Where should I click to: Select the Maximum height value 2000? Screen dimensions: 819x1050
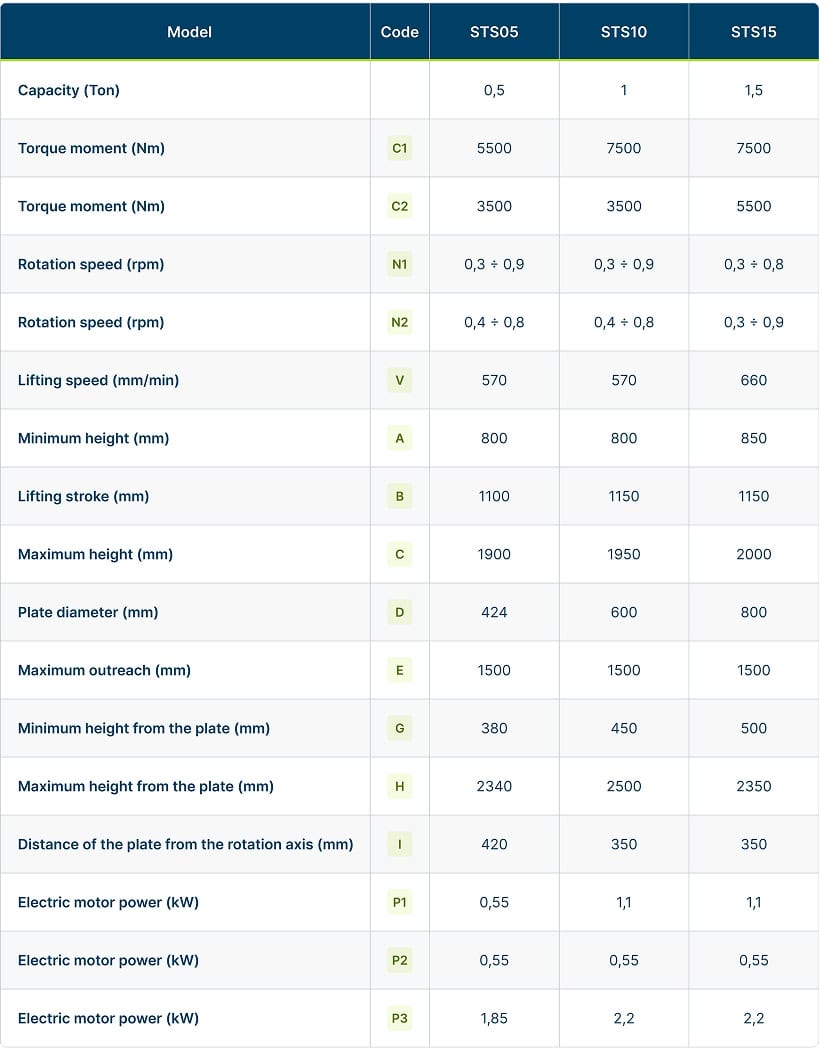coord(754,554)
